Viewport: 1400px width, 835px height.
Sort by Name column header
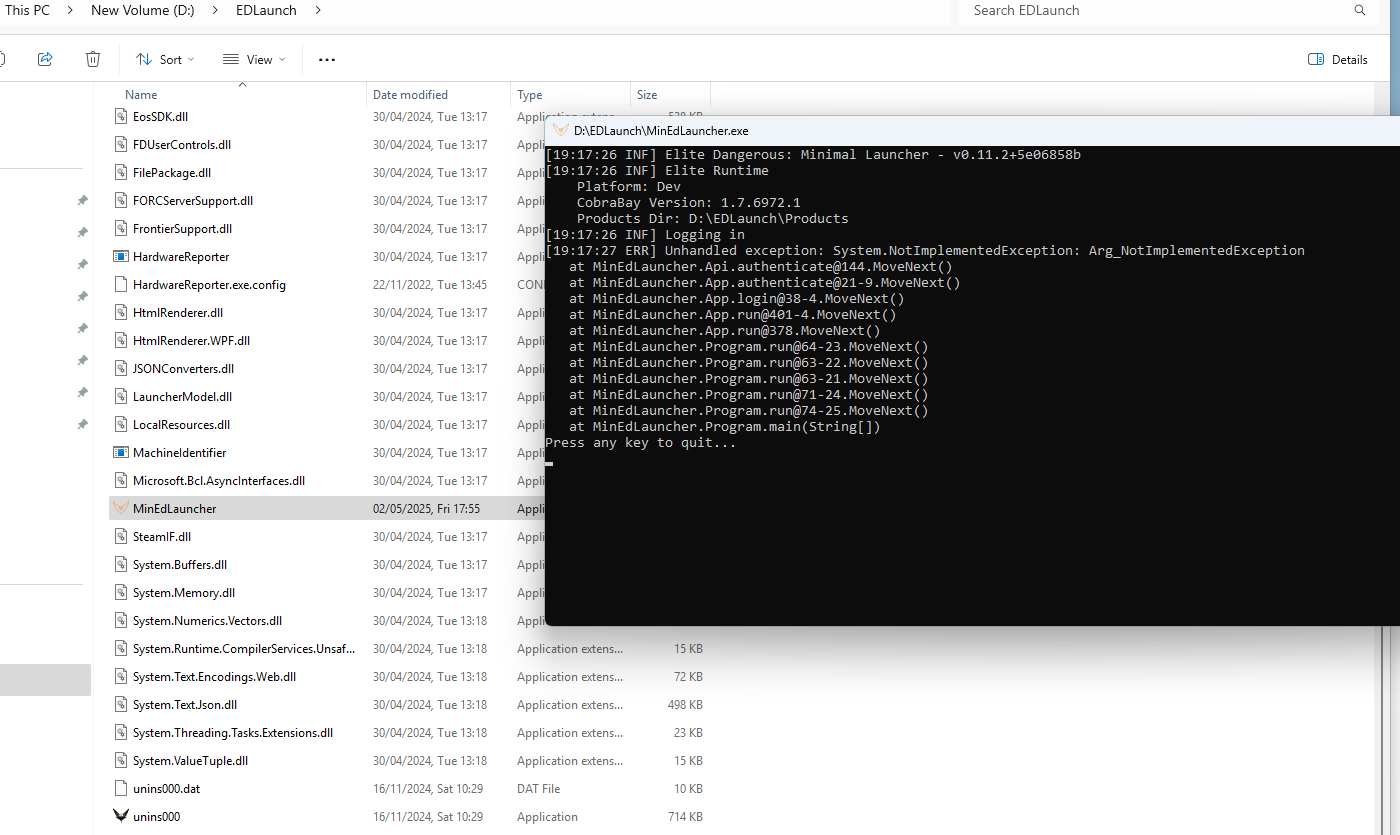coord(141,95)
